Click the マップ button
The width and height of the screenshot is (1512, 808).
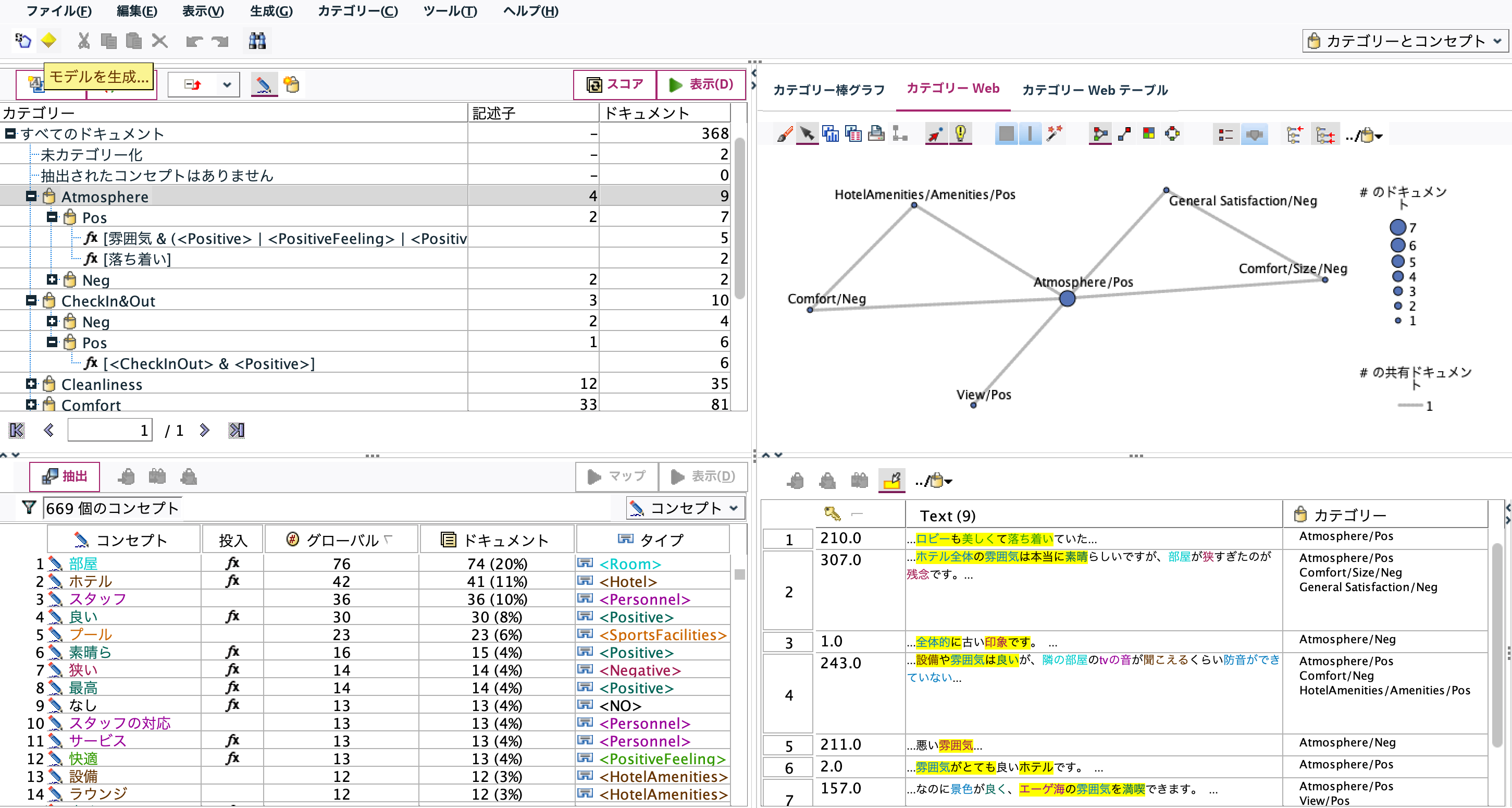[x=616, y=476]
